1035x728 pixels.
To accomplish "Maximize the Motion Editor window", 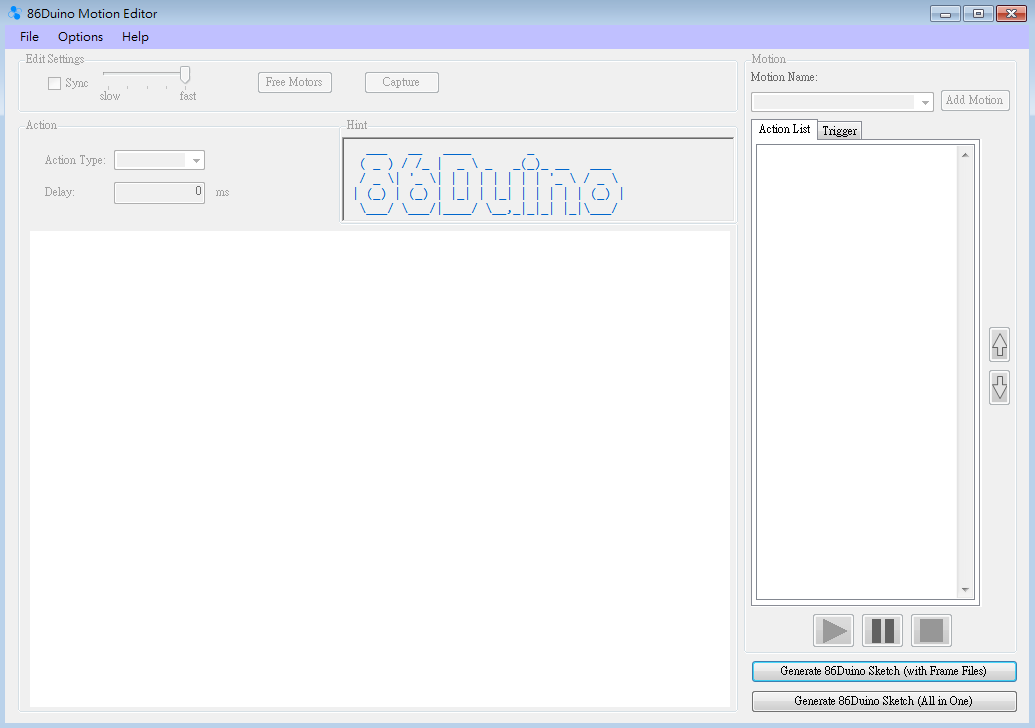I will (978, 13).
